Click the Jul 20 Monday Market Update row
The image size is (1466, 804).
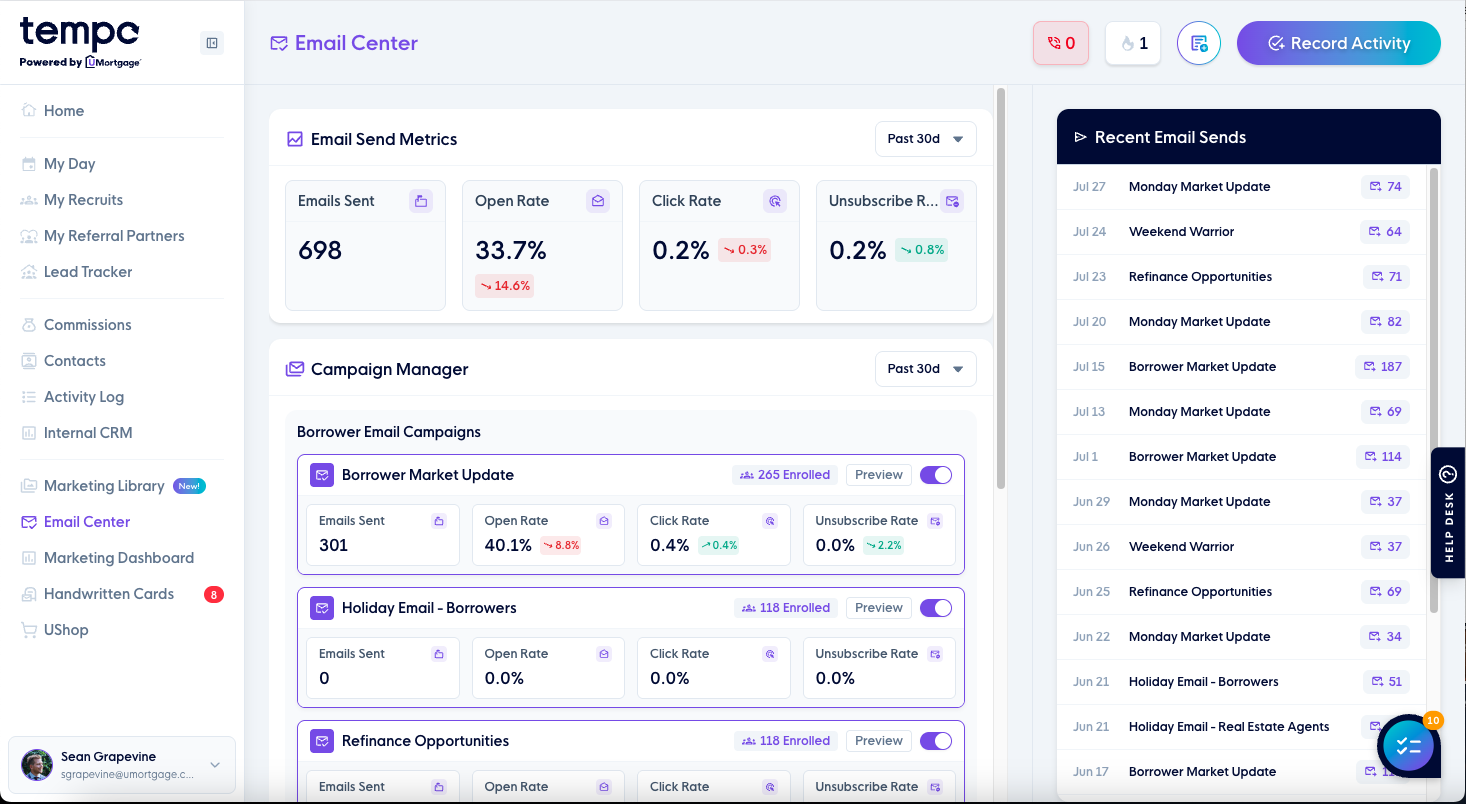click(1243, 322)
